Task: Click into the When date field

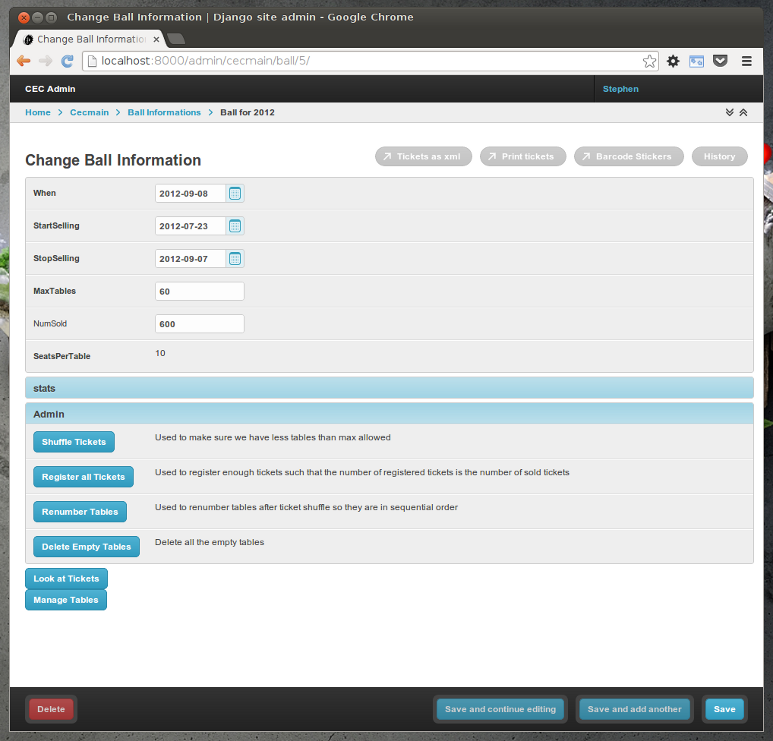Action: click(191, 194)
